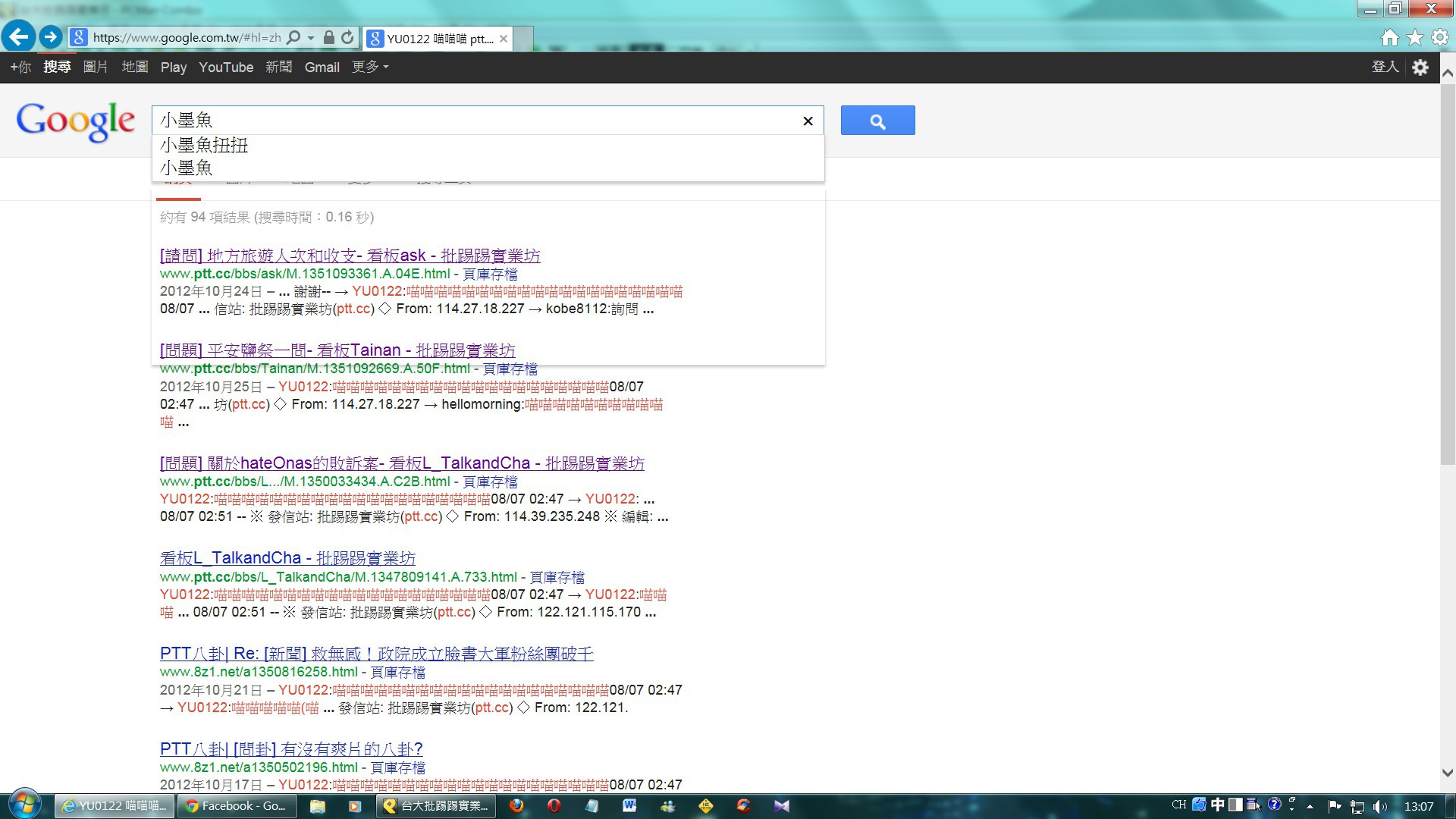Clear the search box with the X
This screenshot has width=1456, height=819.
click(x=808, y=121)
